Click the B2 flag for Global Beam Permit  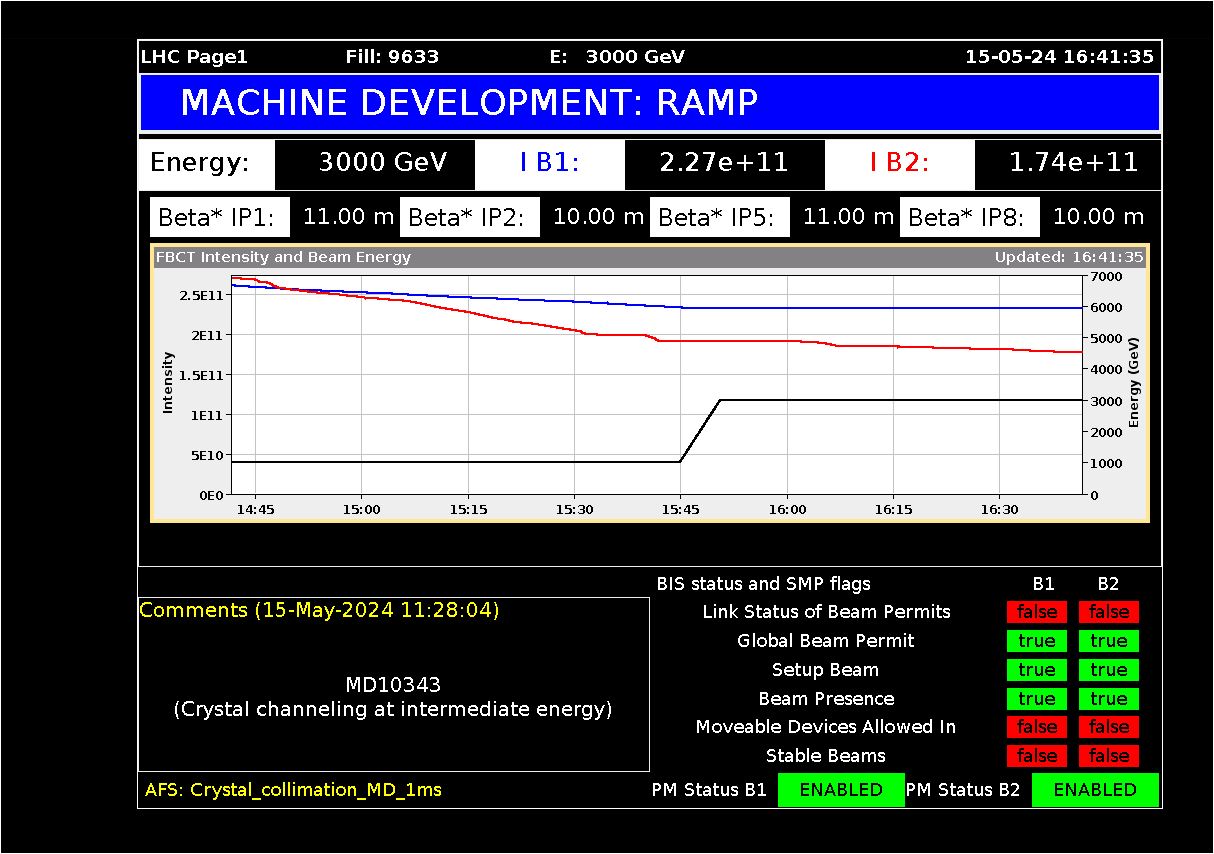click(1109, 641)
